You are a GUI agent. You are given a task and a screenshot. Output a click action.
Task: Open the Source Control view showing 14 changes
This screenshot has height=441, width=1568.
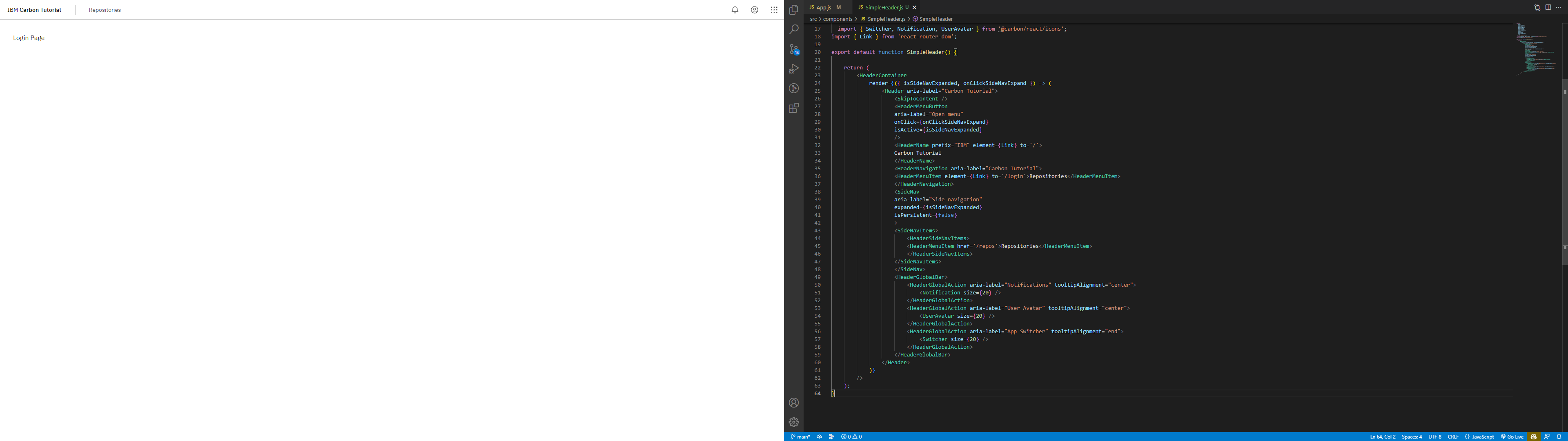point(794,49)
